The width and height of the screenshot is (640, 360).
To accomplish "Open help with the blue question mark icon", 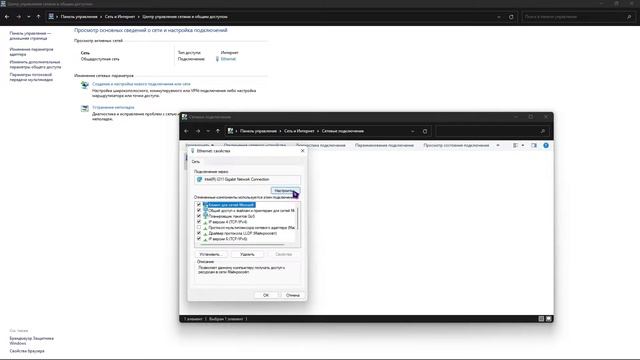I will (x=546, y=145).
